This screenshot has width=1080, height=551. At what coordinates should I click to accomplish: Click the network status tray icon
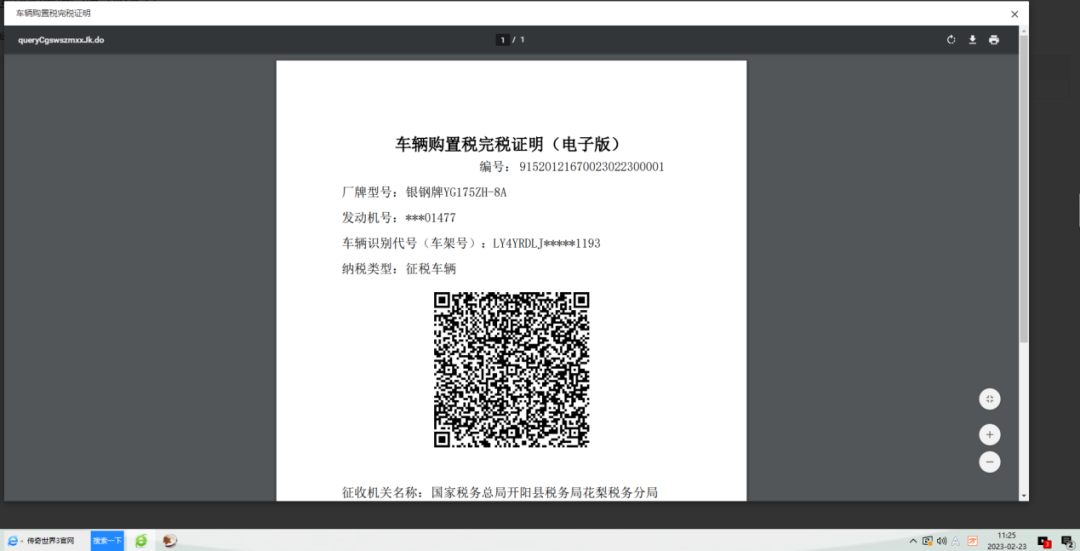(928, 541)
